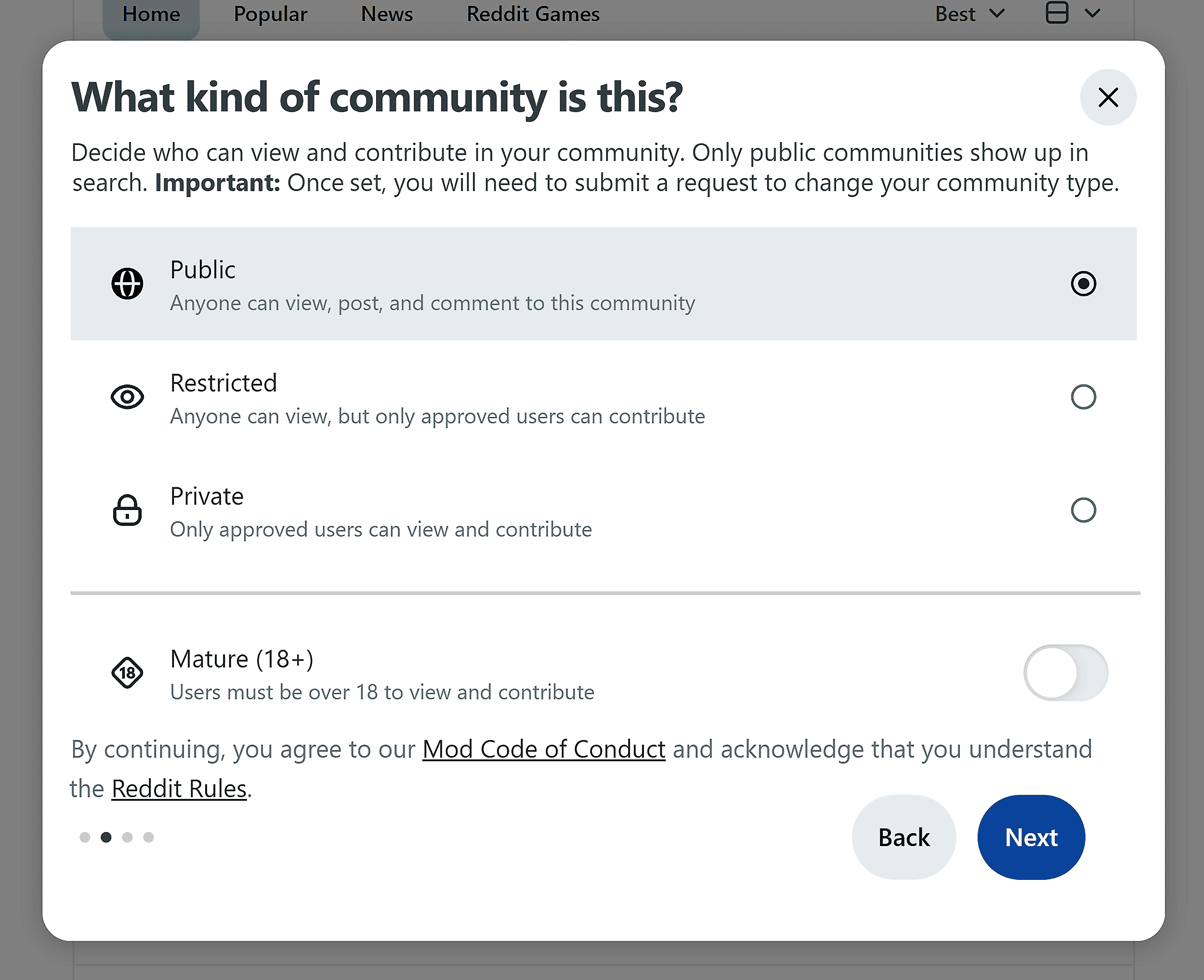Image resolution: width=1204 pixels, height=980 pixels.
Task: Click the 18+ badge icon near Mature
Action: tap(128, 673)
